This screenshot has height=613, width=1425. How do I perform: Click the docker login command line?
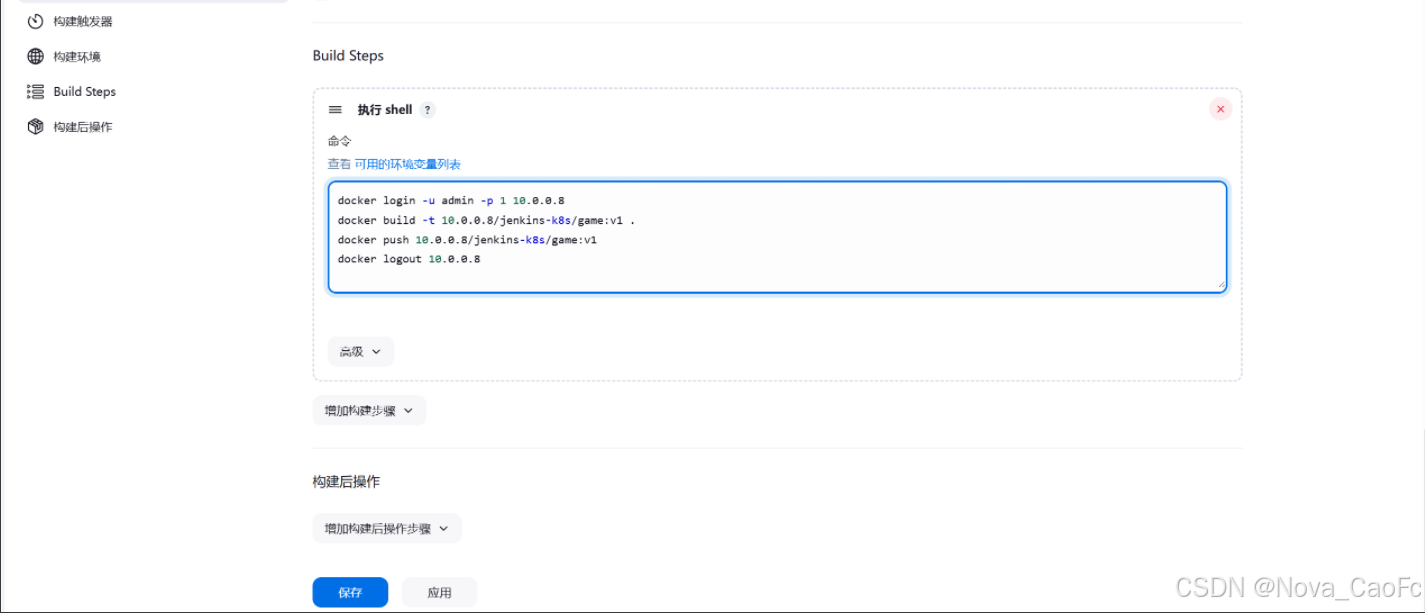451,200
